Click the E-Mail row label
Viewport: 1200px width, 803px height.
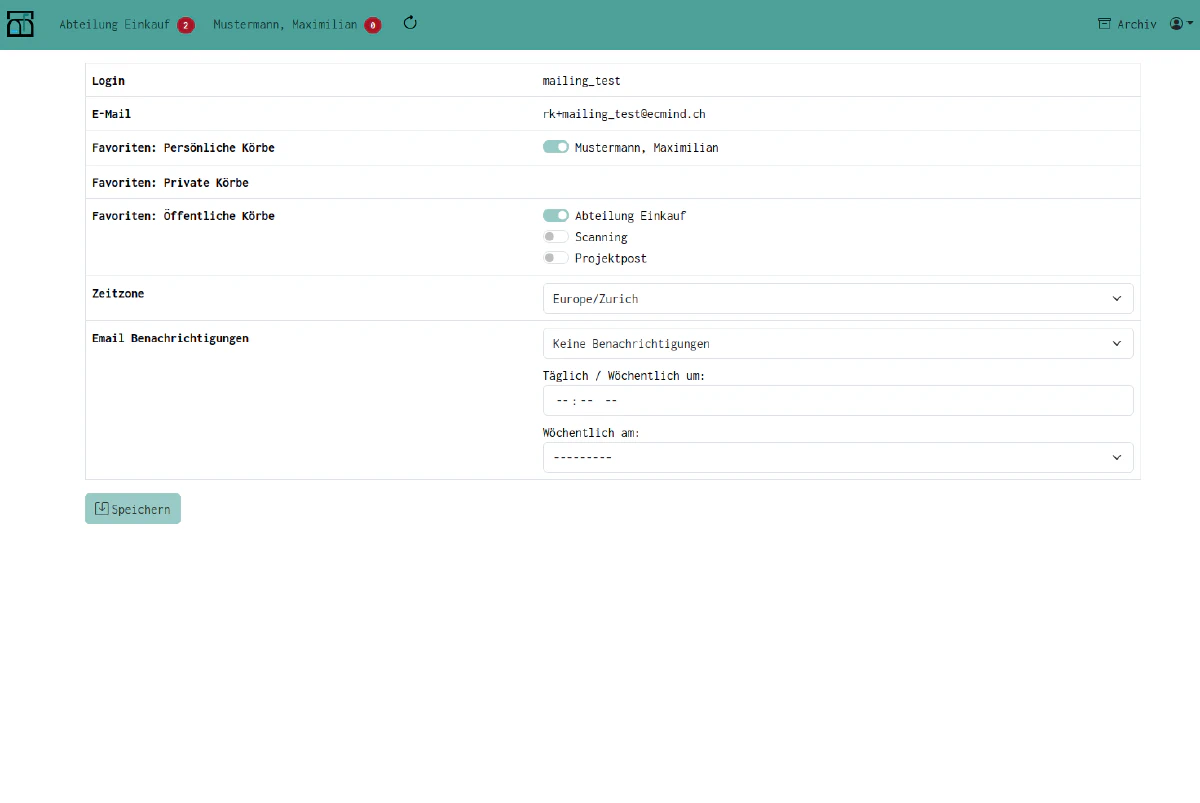click(111, 114)
